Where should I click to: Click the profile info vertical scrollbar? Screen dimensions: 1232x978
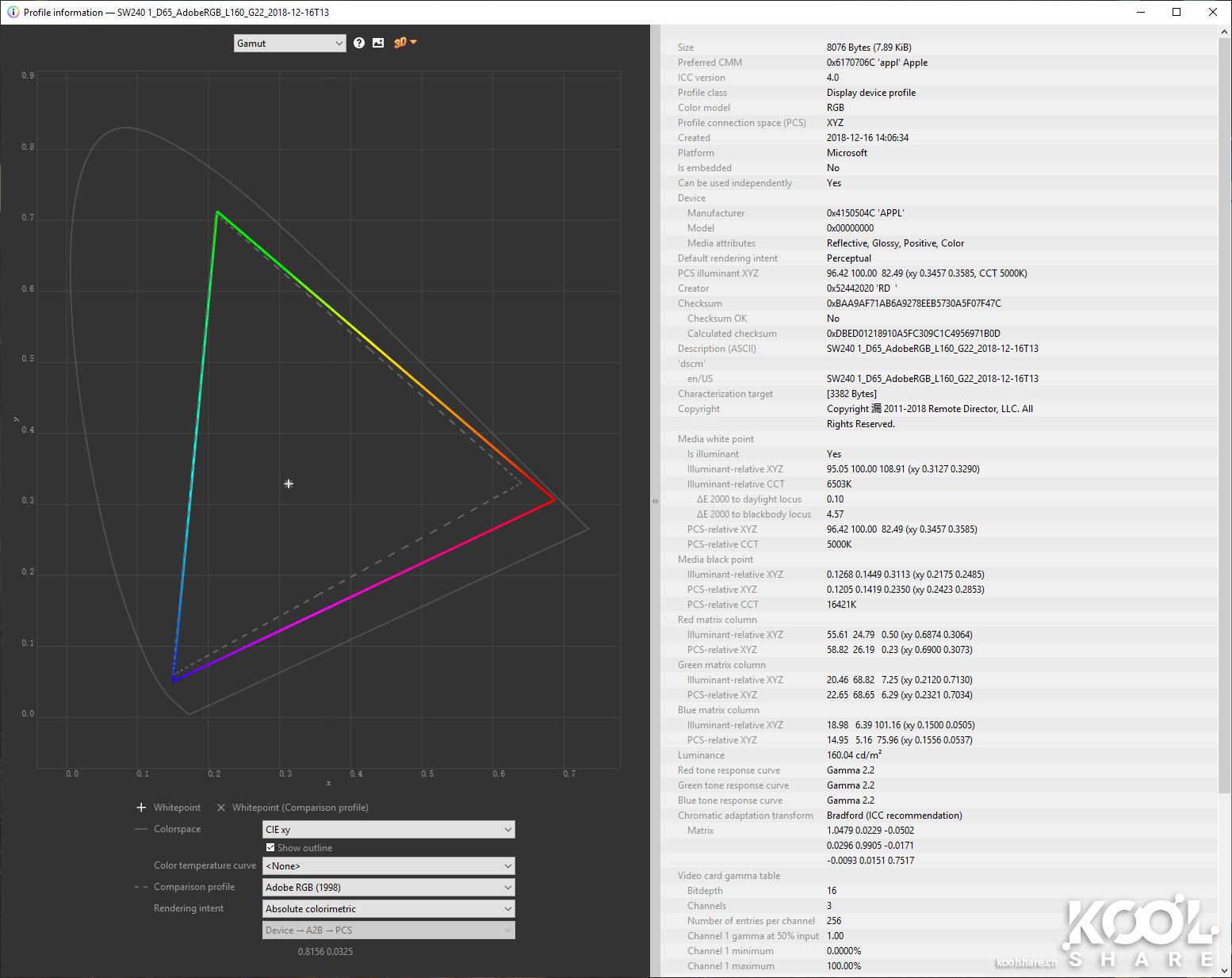pos(1225,396)
